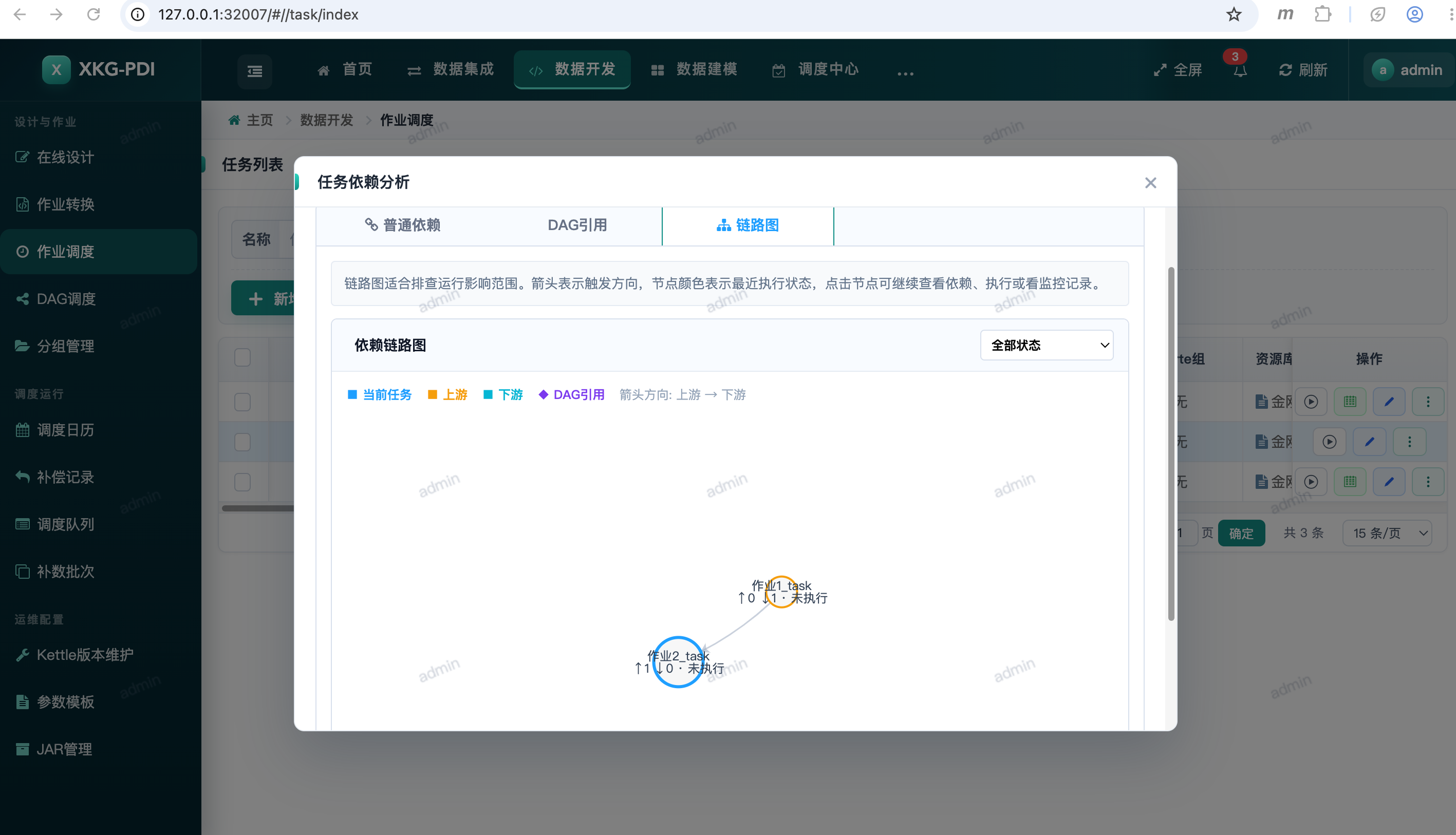
Task: Open 补偿记录 in the sidebar
Action: (99, 477)
